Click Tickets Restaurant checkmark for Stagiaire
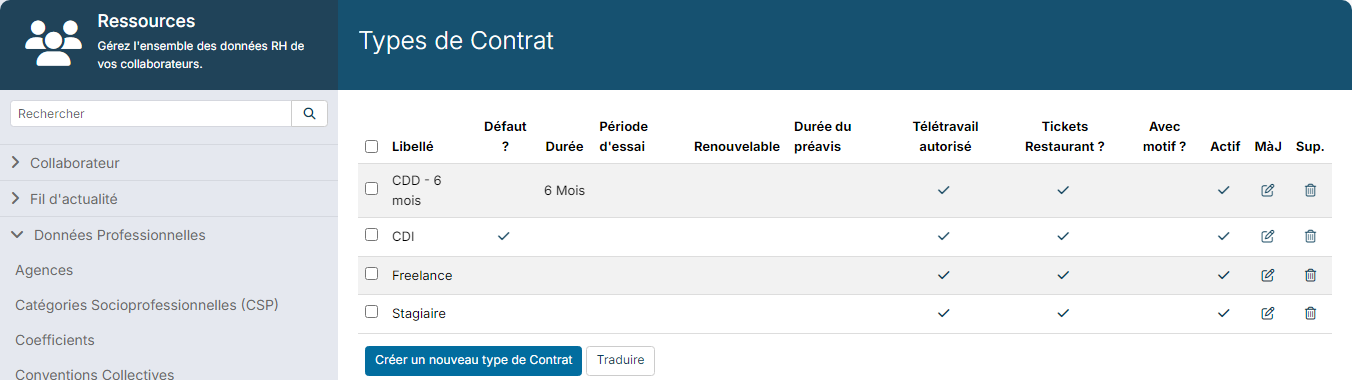1352x380 pixels. [x=1063, y=313]
